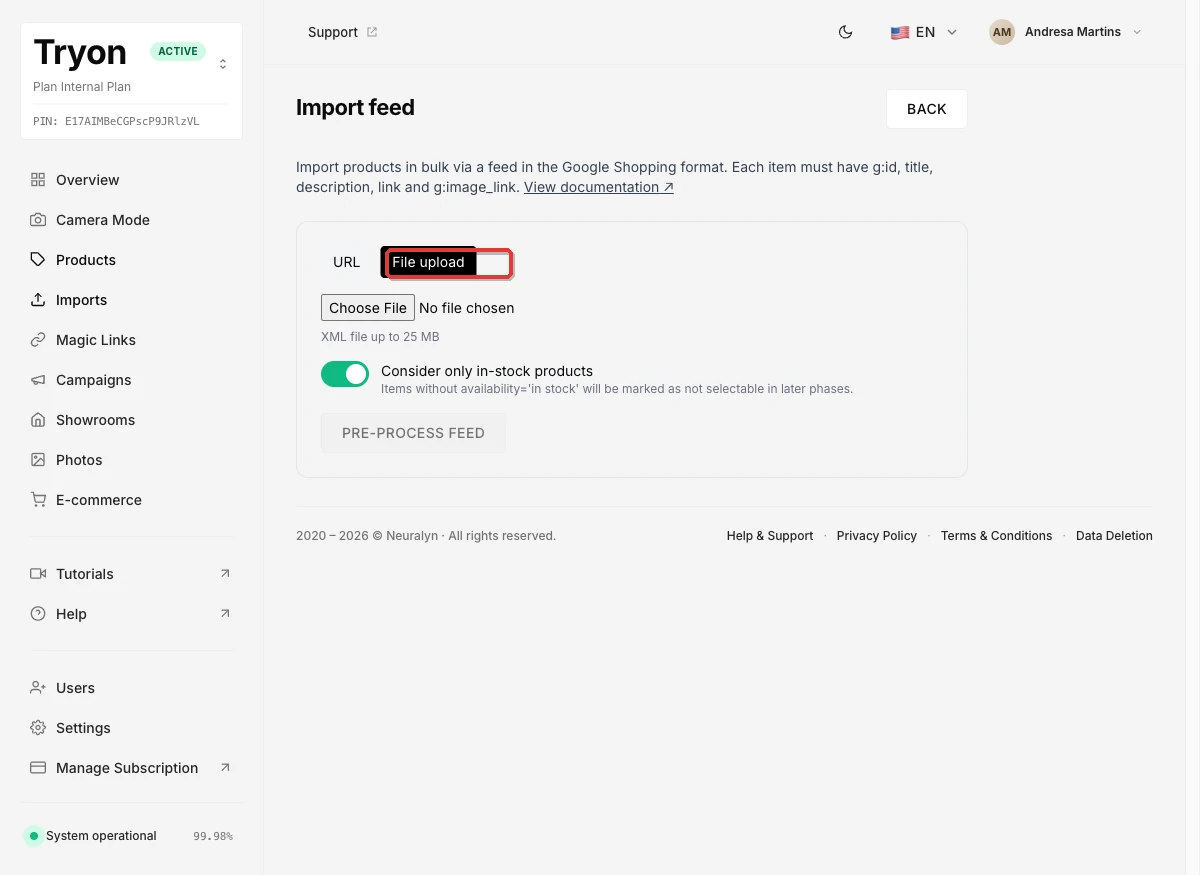Open the Overview grid icon in sidebar

click(38, 180)
